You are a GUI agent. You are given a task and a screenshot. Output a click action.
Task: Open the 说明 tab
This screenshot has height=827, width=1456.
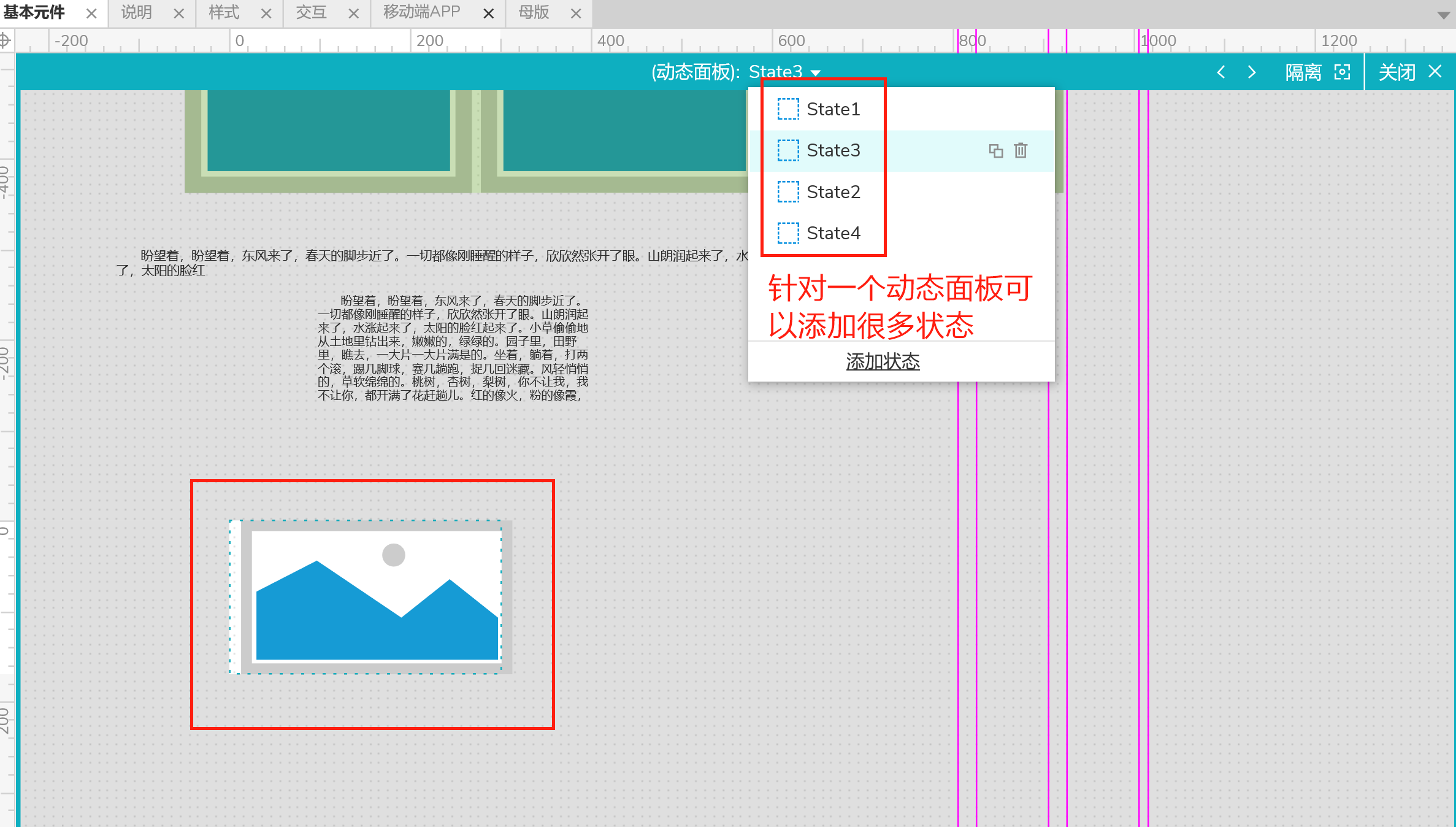[x=136, y=12]
